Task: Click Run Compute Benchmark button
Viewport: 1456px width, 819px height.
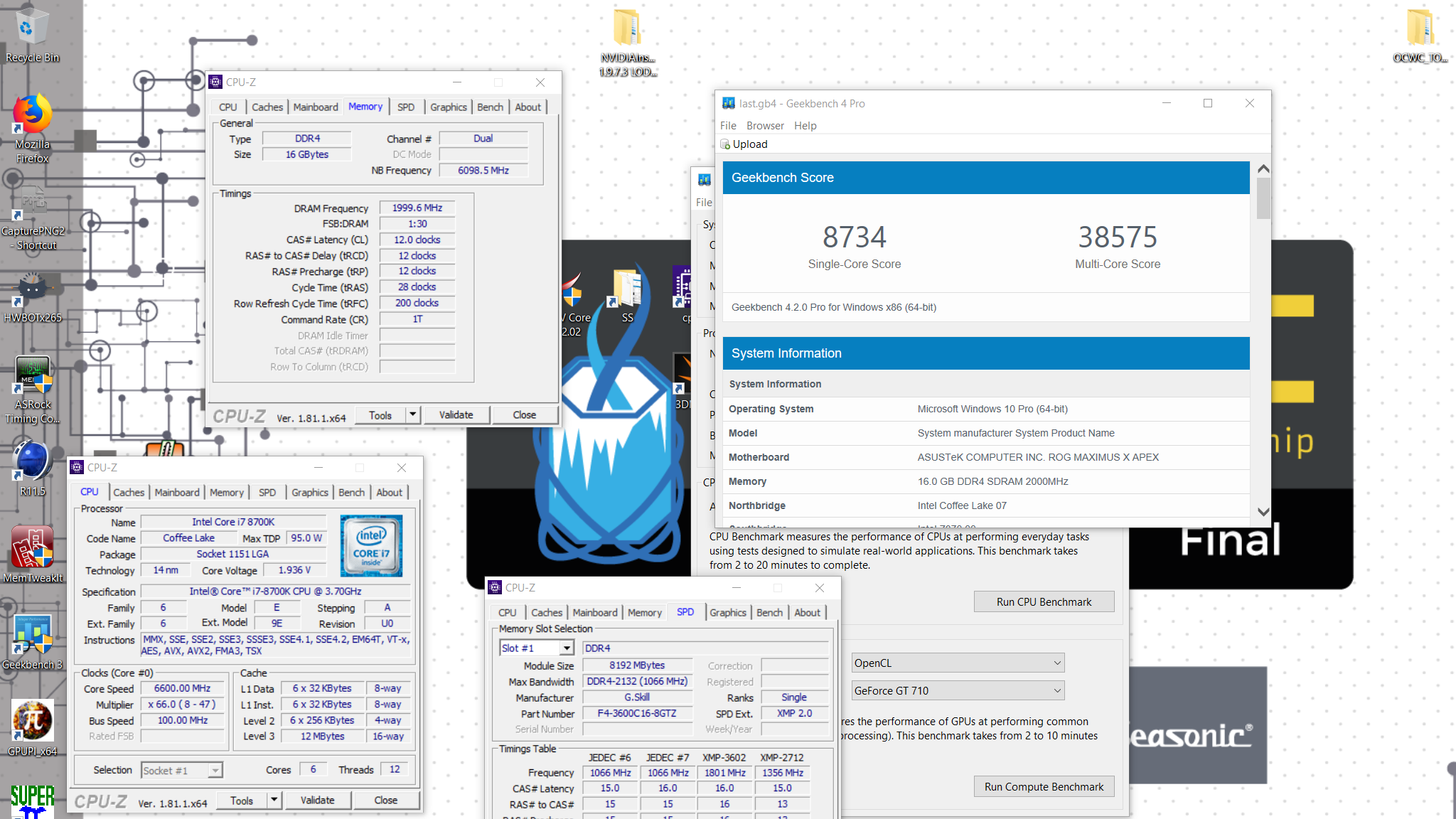Action: click(1044, 787)
